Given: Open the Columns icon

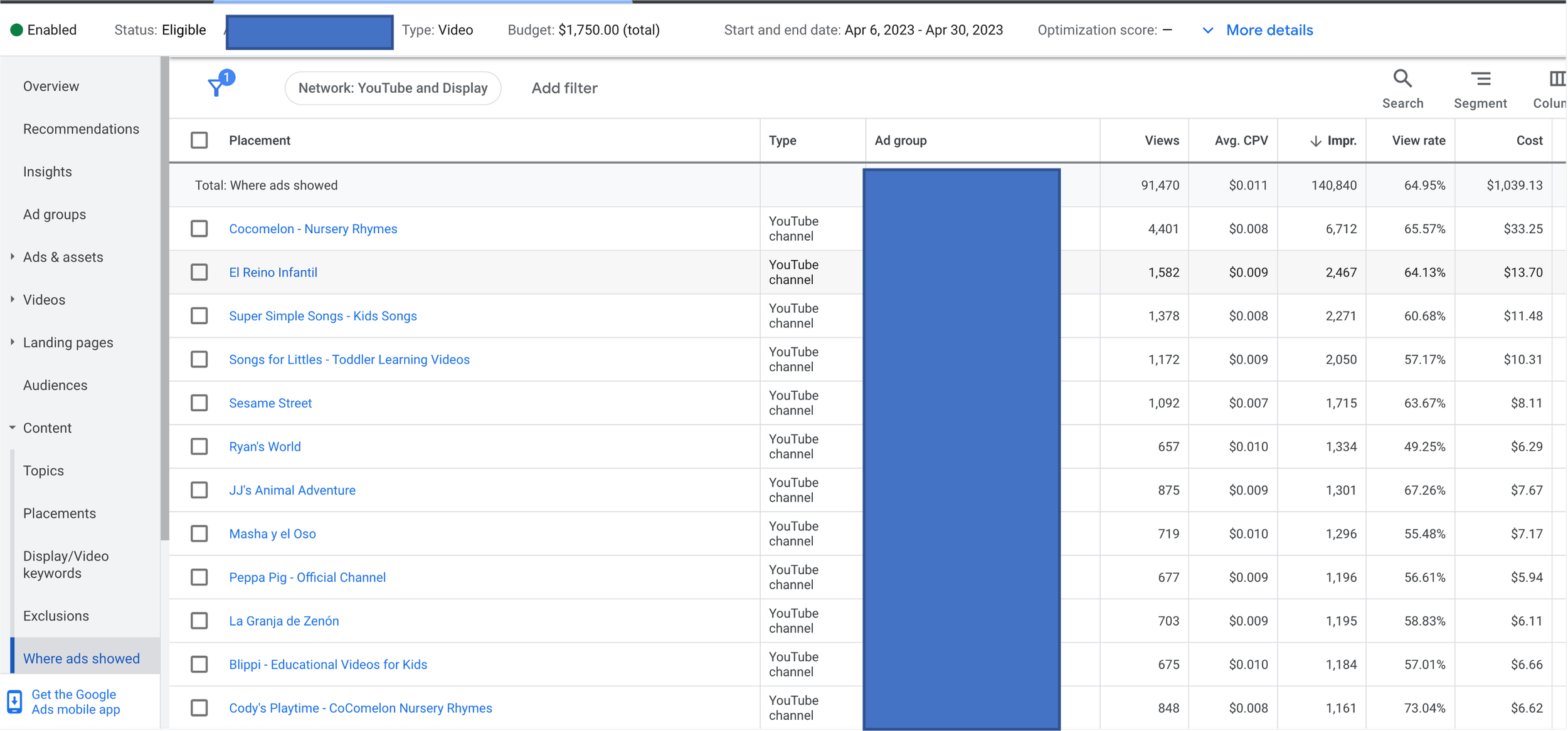Looking at the screenshot, I should click(1557, 79).
